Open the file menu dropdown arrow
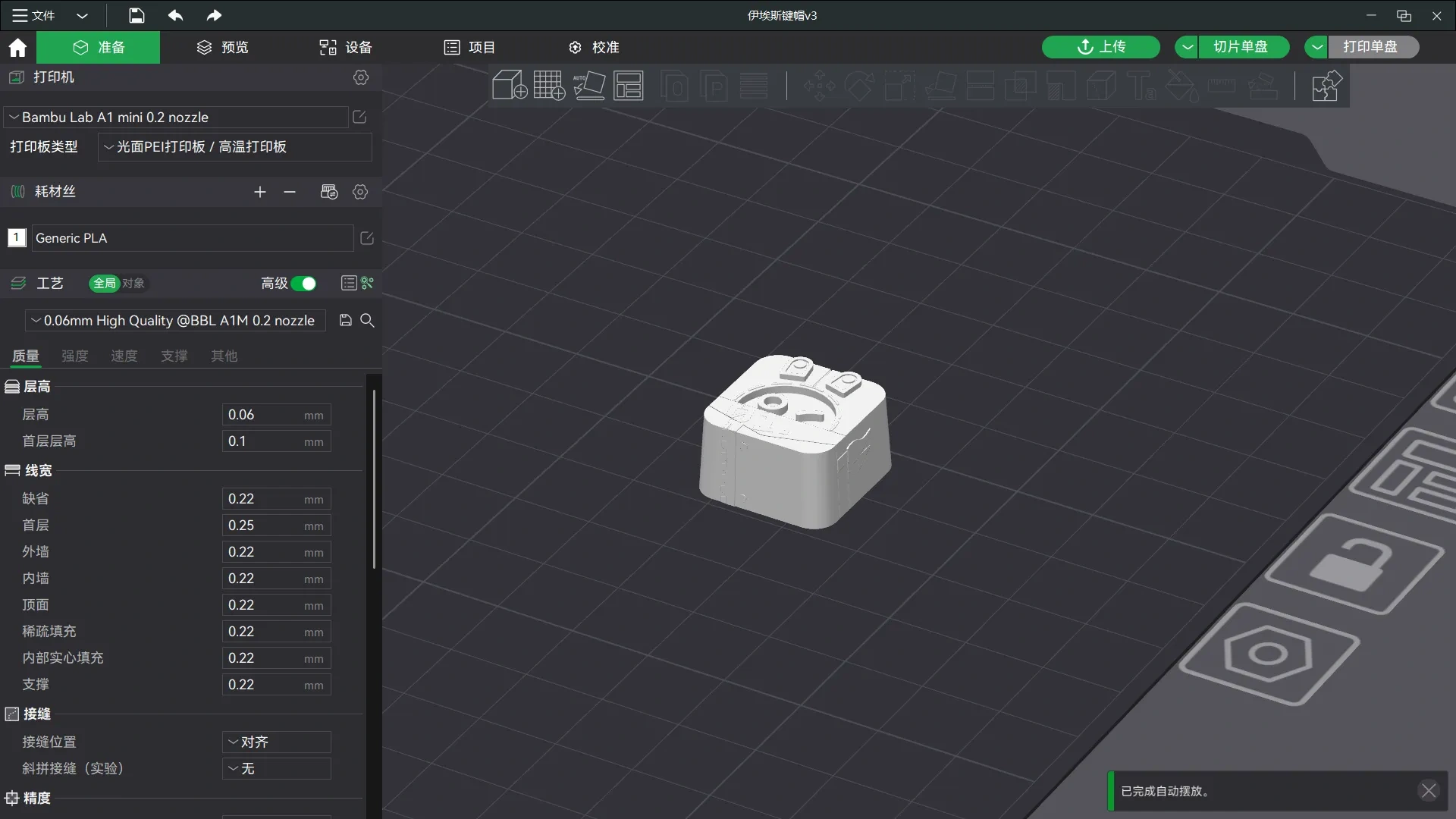Screen dimensions: 1456x819 click(82, 15)
